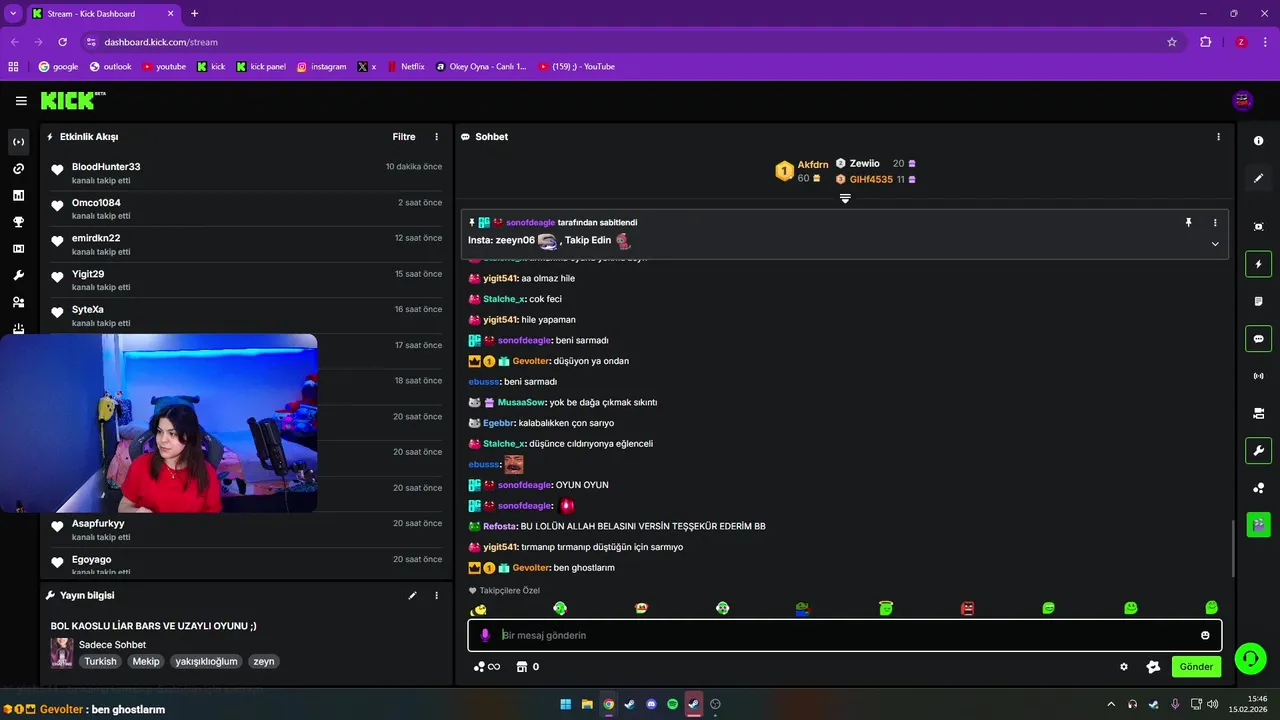The image size is (1280, 720).
Task: Click the info icon in right sidebar
Action: click(x=1258, y=141)
